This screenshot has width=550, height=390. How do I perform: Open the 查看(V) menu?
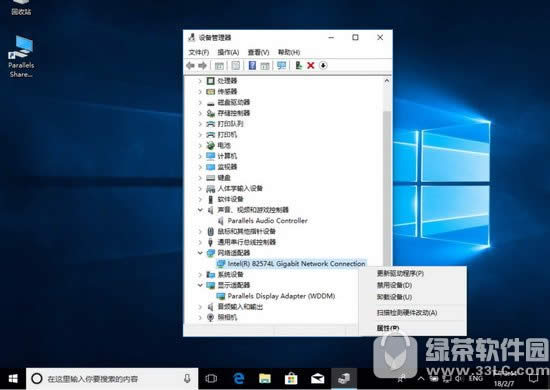(x=259, y=52)
